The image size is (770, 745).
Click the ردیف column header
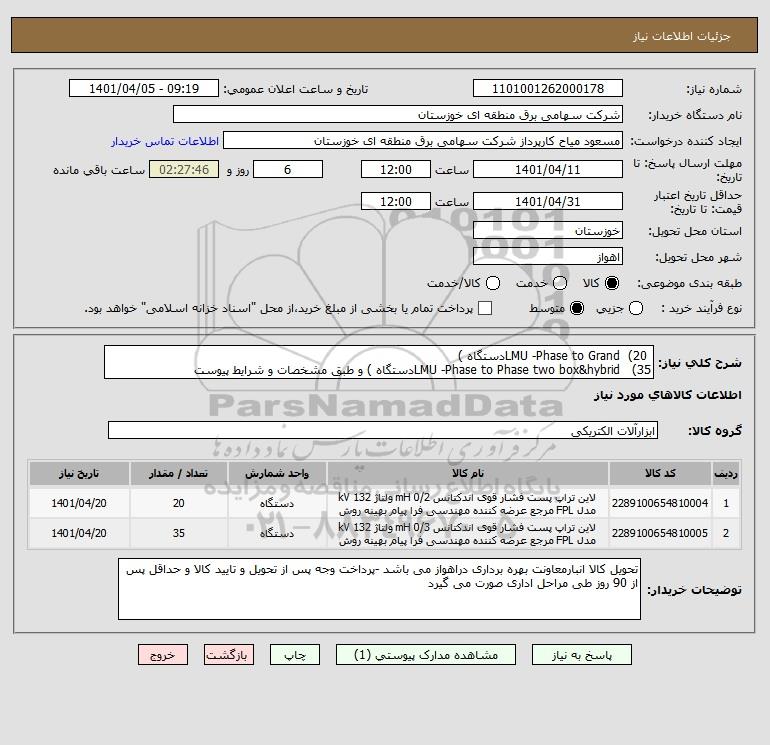click(x=726, y=473)
